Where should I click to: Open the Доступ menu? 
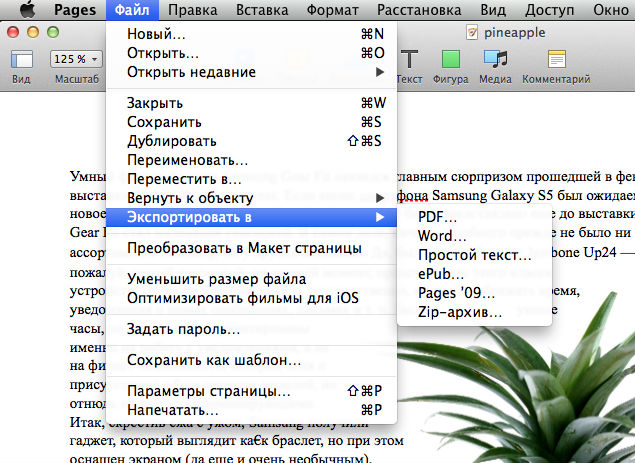550,10
